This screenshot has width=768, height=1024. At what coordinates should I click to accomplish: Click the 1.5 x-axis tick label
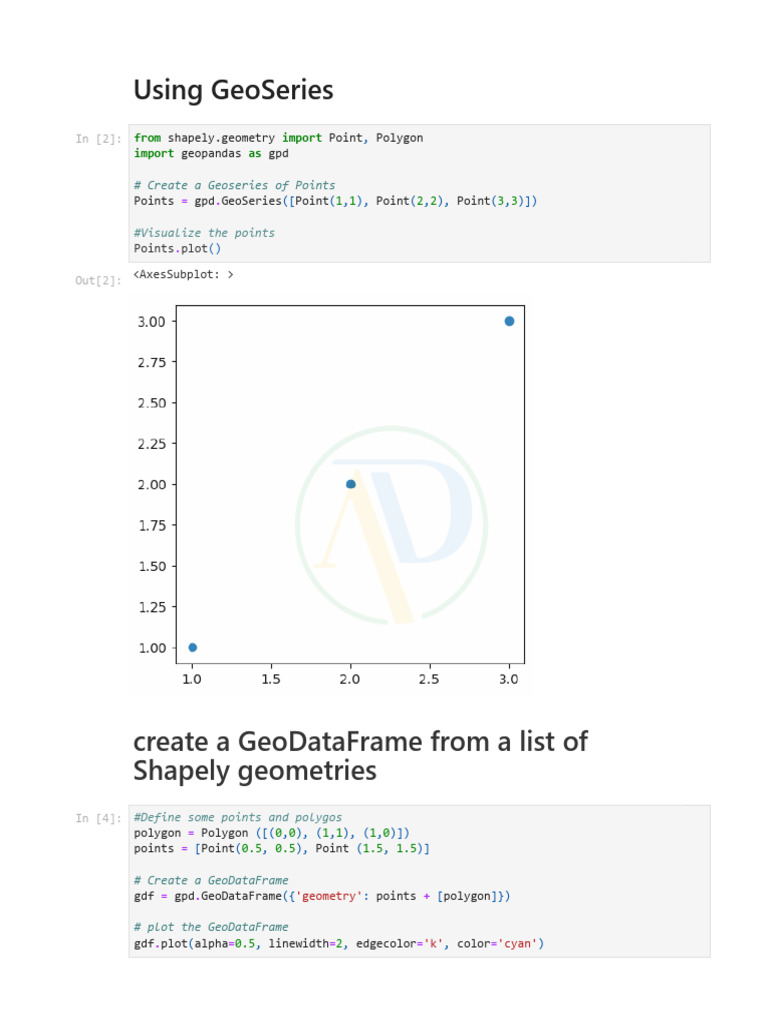coord(270,680)
